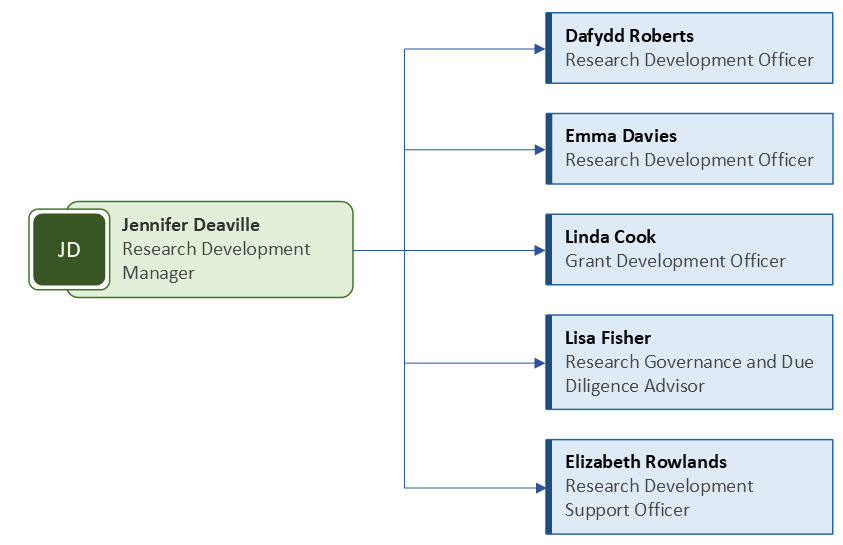Viewport: 843px width, 545px height.
Task: Click Dafydd Roberts's Research Development Officer title
Action: tap(689, 60)
